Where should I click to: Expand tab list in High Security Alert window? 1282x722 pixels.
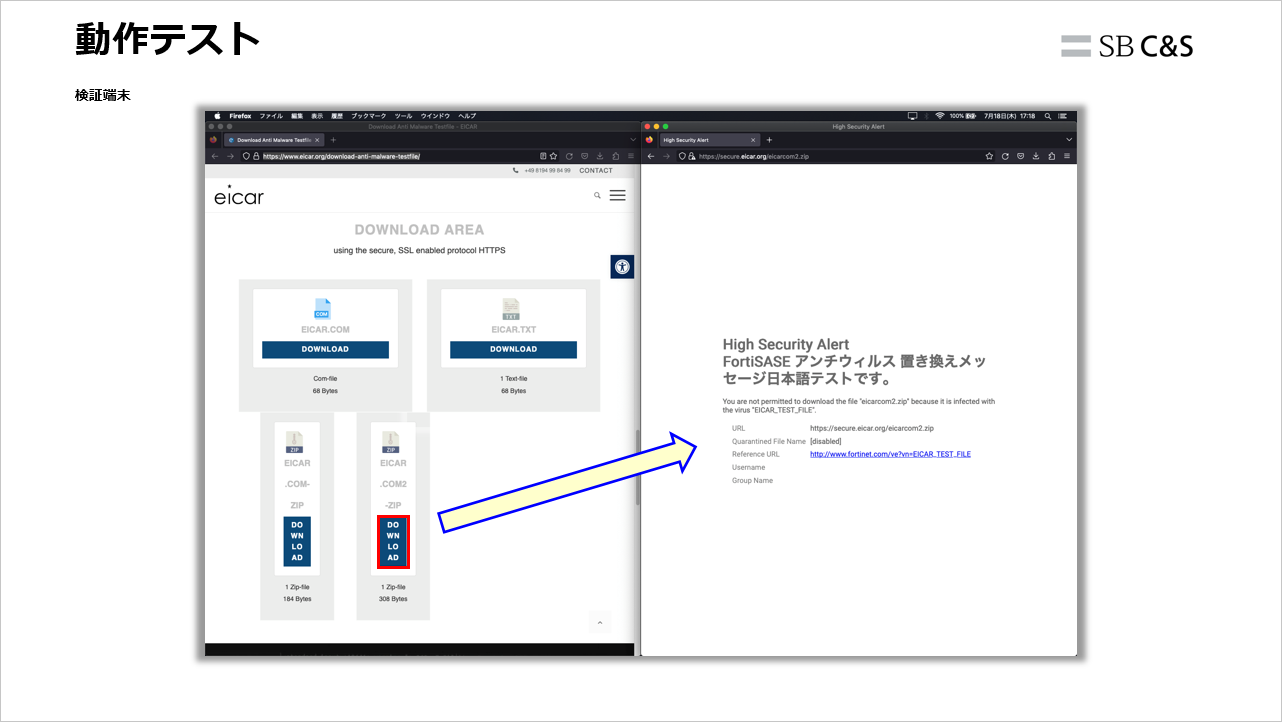(x=1069, y=140)
